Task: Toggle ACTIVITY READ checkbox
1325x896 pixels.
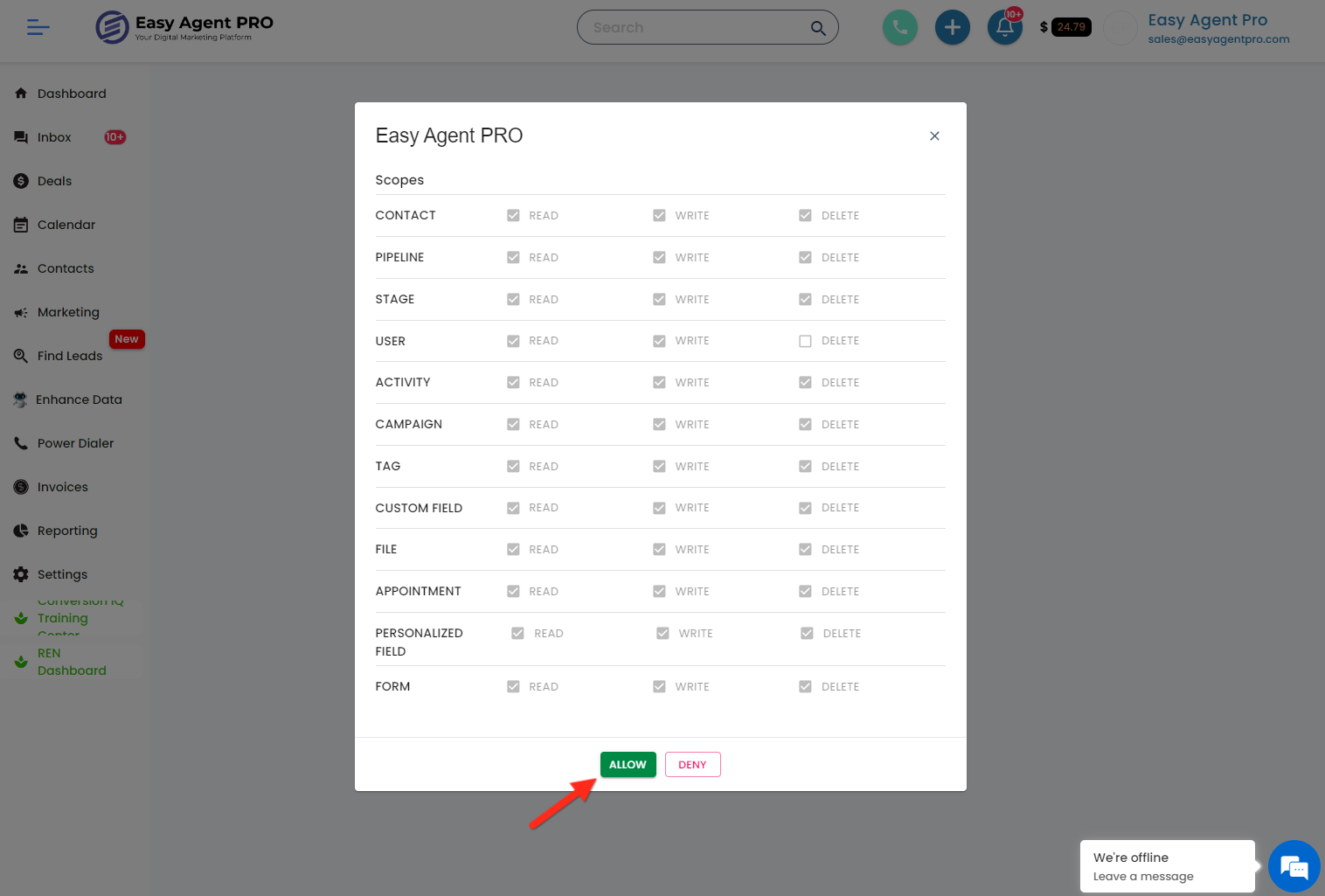Action: (x=513, y=382)
